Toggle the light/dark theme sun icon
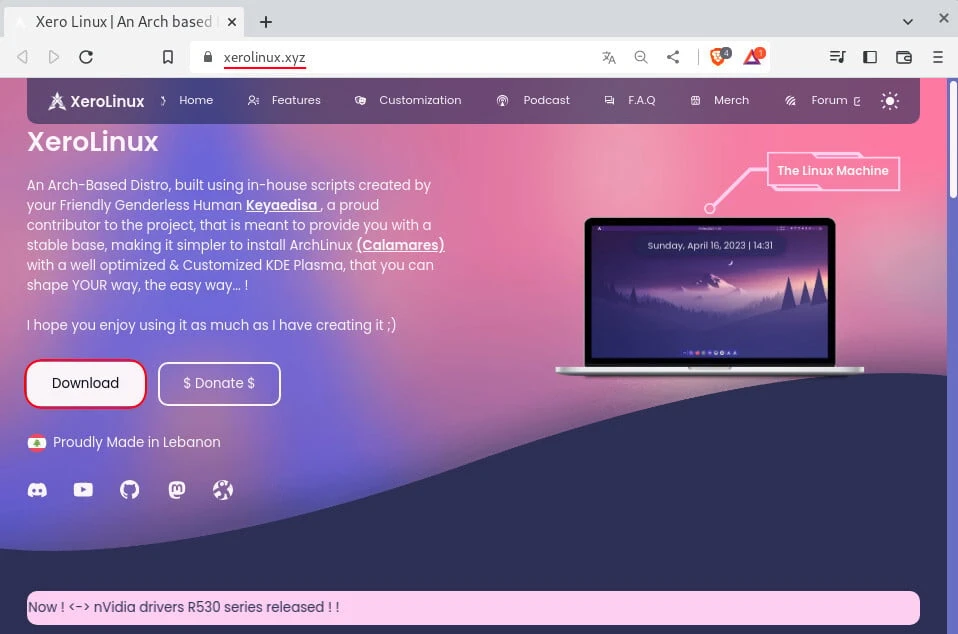Image resolution: width=958 pixels, height=634 pixels. (889, 101)
